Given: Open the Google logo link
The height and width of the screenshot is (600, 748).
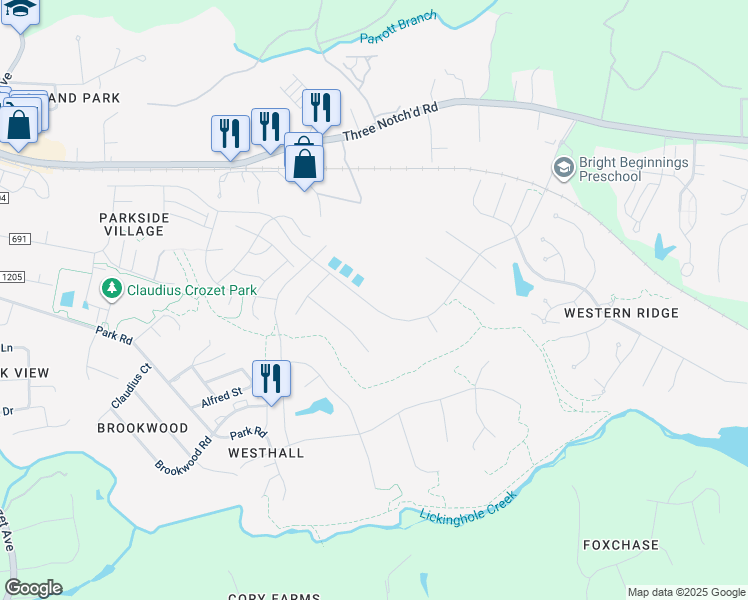Looking at the screenshot, I should (x=33, y=588).
